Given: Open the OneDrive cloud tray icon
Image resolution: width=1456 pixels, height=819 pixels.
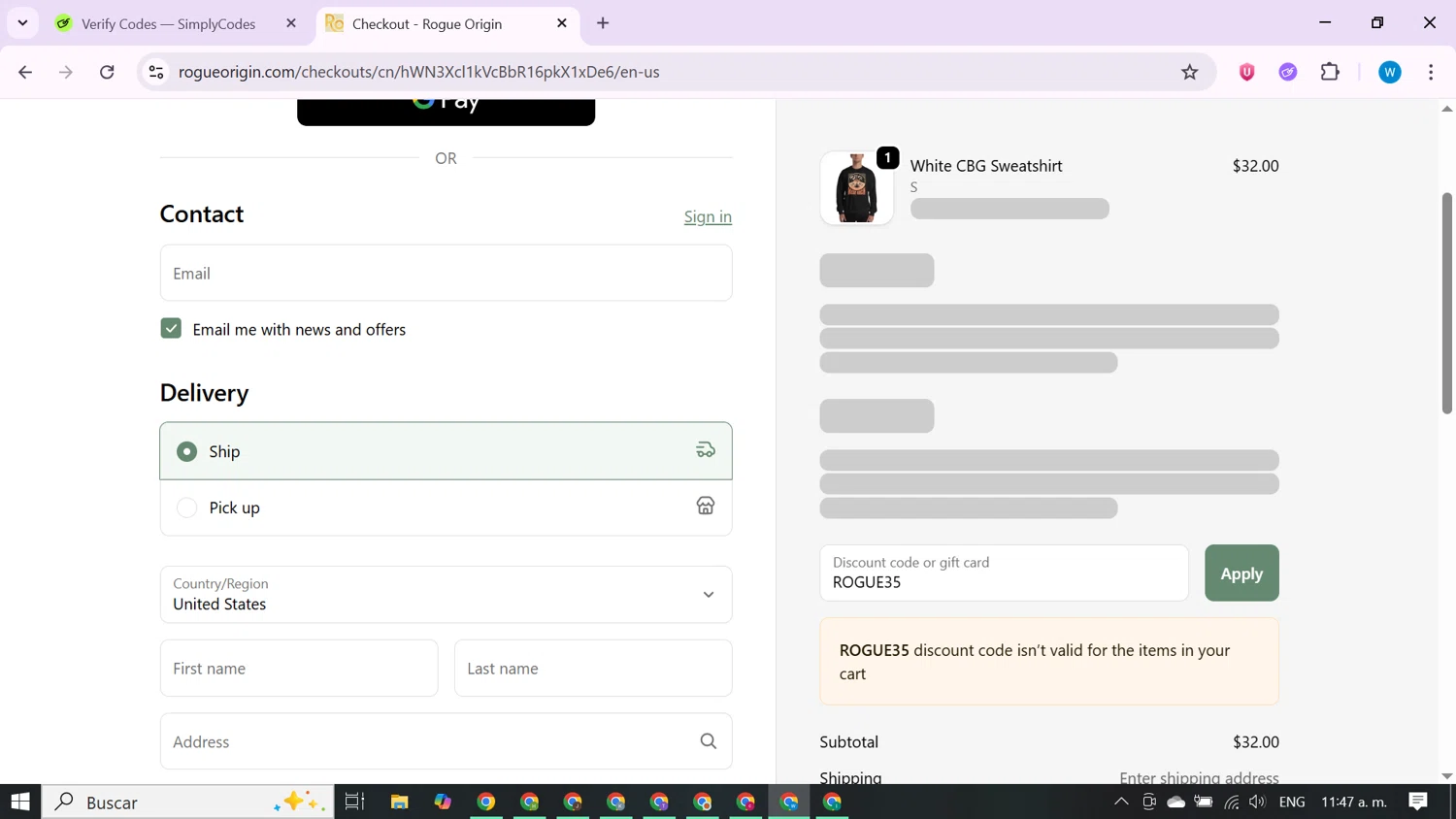Looking at the screenshot, I should click(x=1175, y=802).
